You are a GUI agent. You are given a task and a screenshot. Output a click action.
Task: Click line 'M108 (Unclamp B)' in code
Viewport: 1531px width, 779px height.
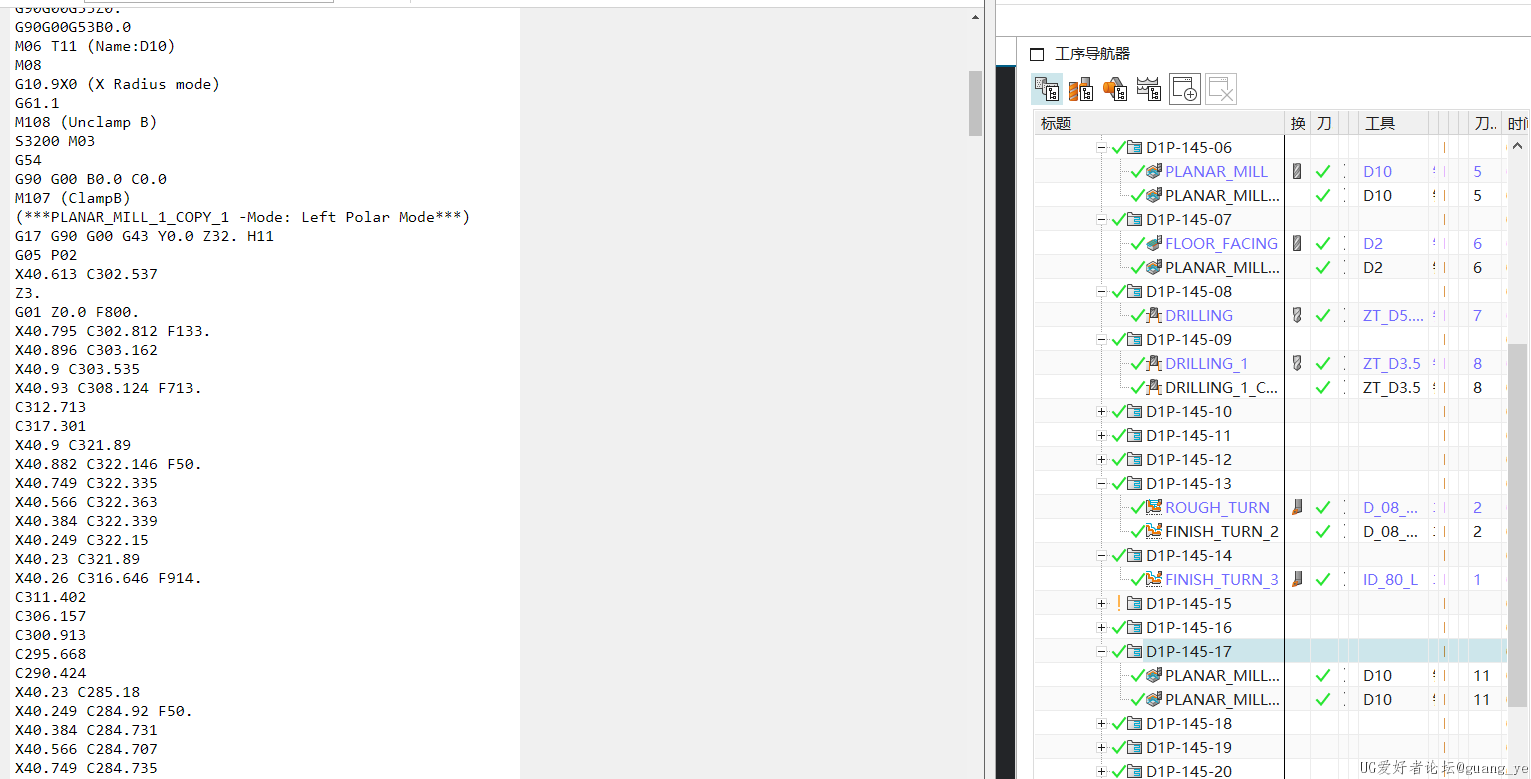(x=86, y=122)
